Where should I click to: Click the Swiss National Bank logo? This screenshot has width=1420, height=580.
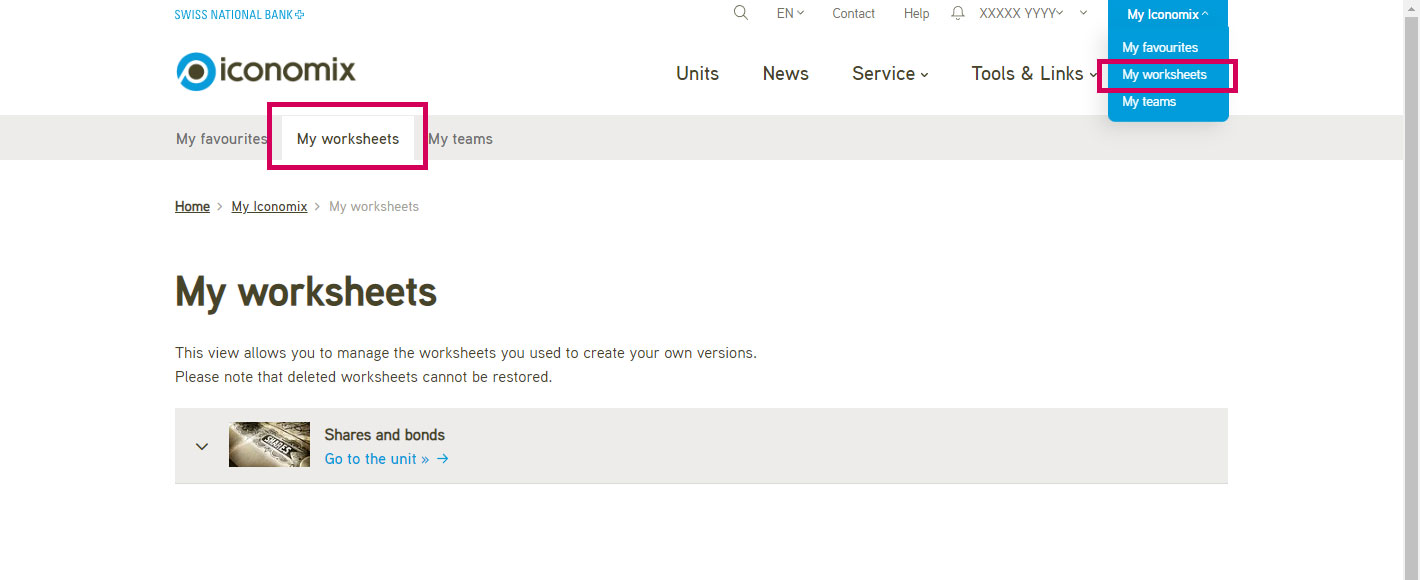(239, 15)
